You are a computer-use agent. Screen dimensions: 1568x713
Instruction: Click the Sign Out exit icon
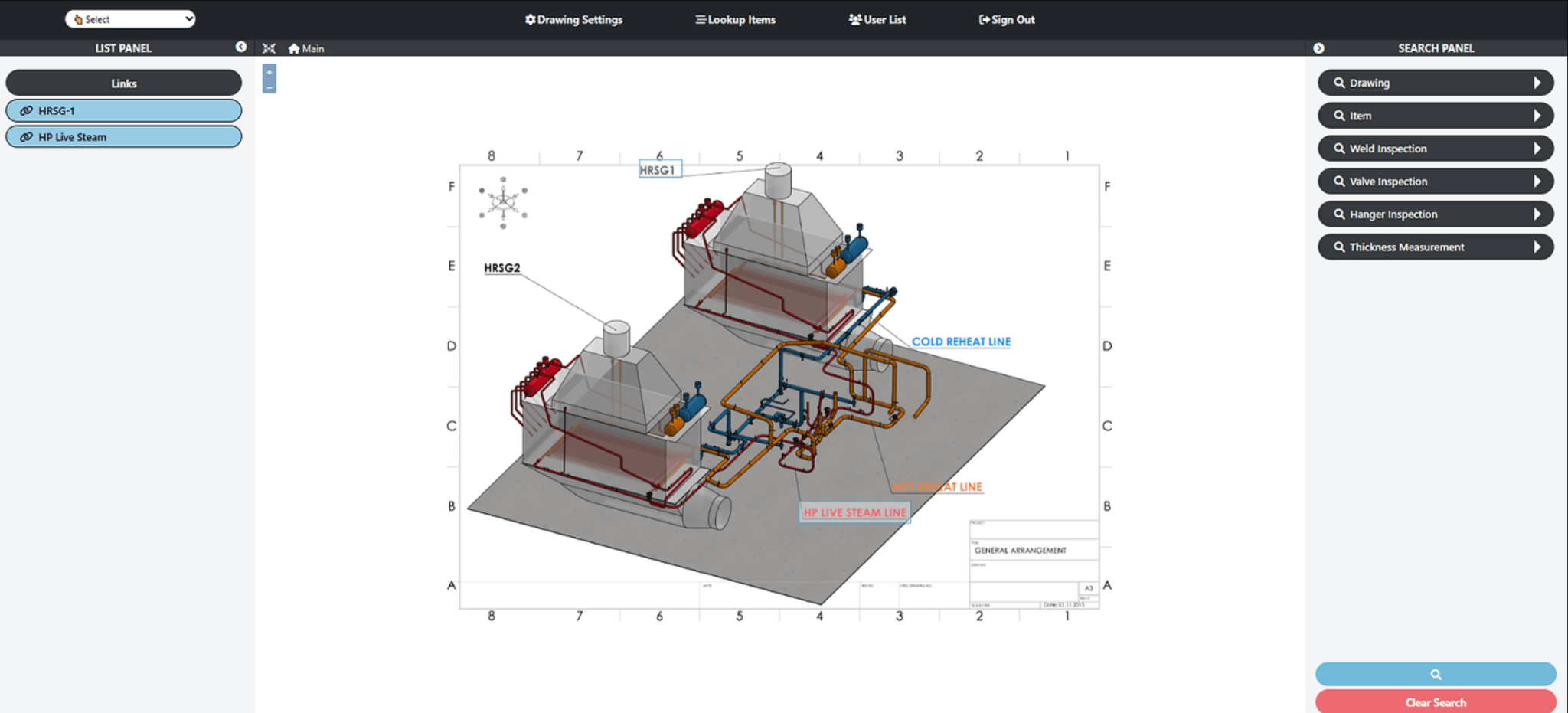[983, 19]
